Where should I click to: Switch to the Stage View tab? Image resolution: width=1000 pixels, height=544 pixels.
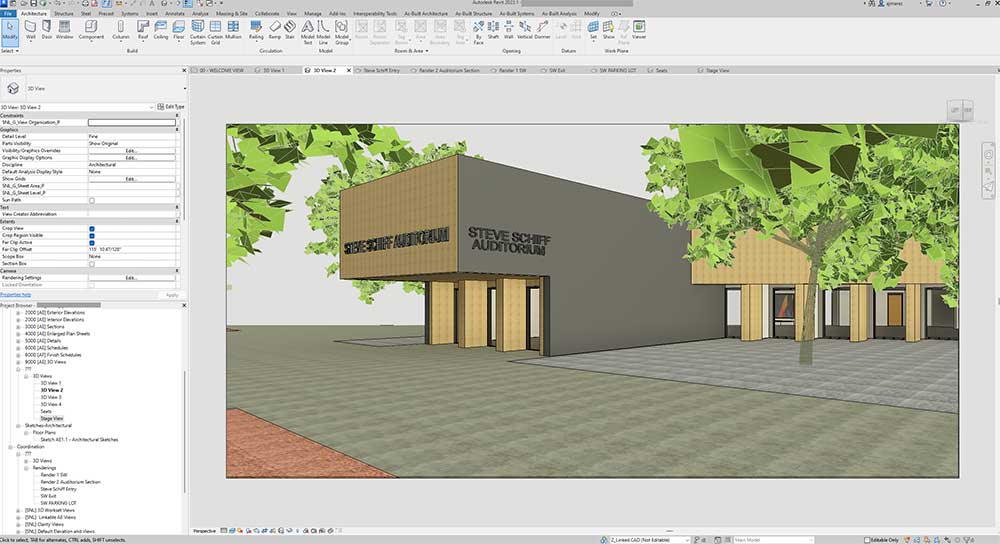pyautogui.click(x=716, y=71)
